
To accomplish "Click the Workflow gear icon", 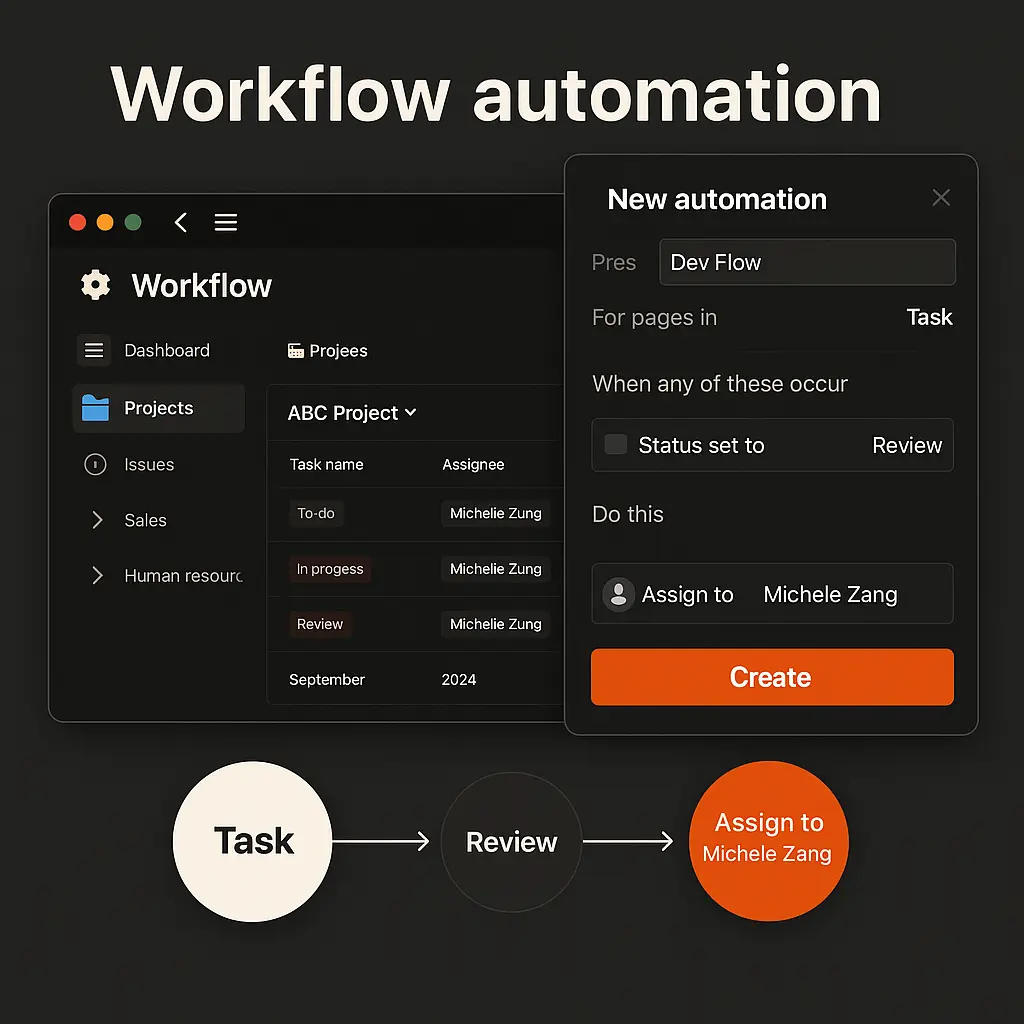I will tap(95, 285).
